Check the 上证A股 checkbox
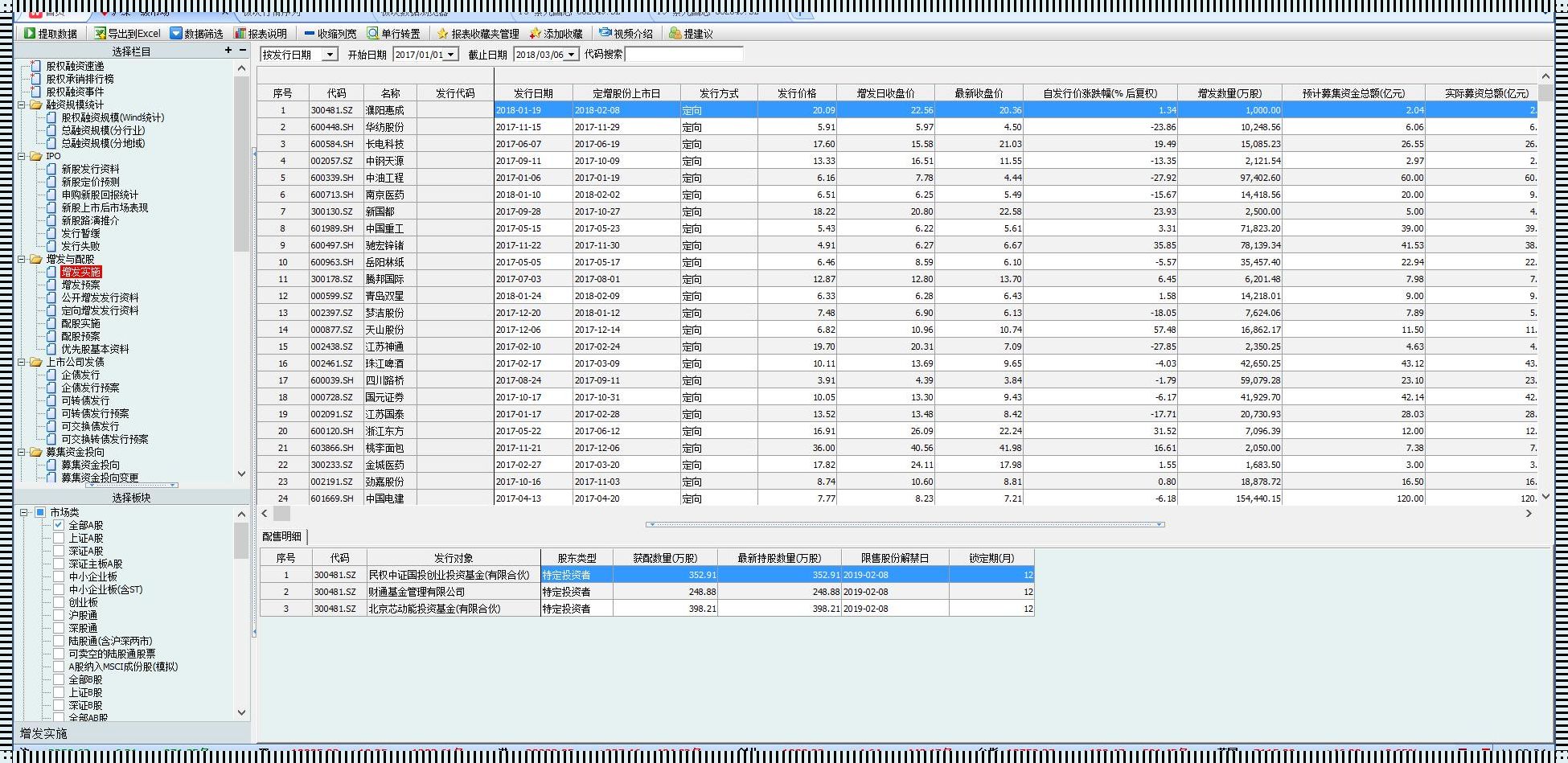This screenshot has height=763, width=1568. point(59,538)
